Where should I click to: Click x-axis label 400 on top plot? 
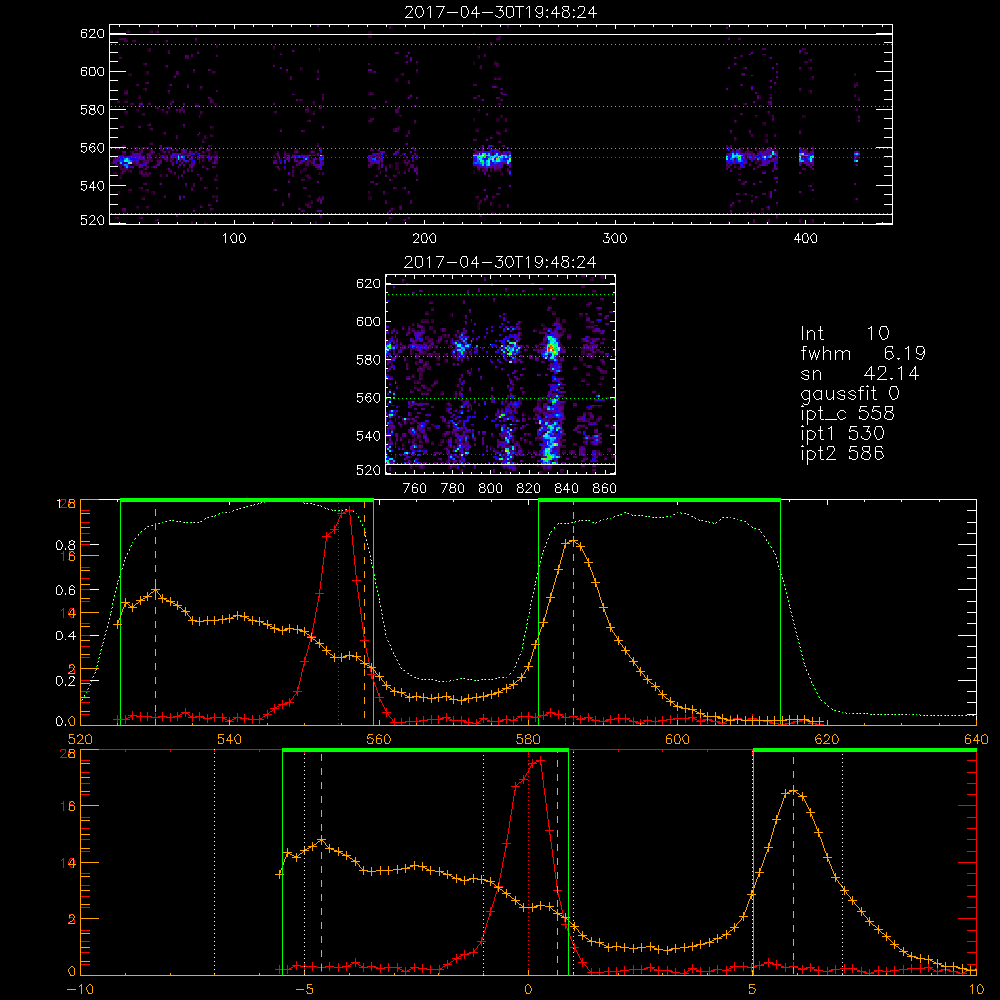click(x=805, y=239)
